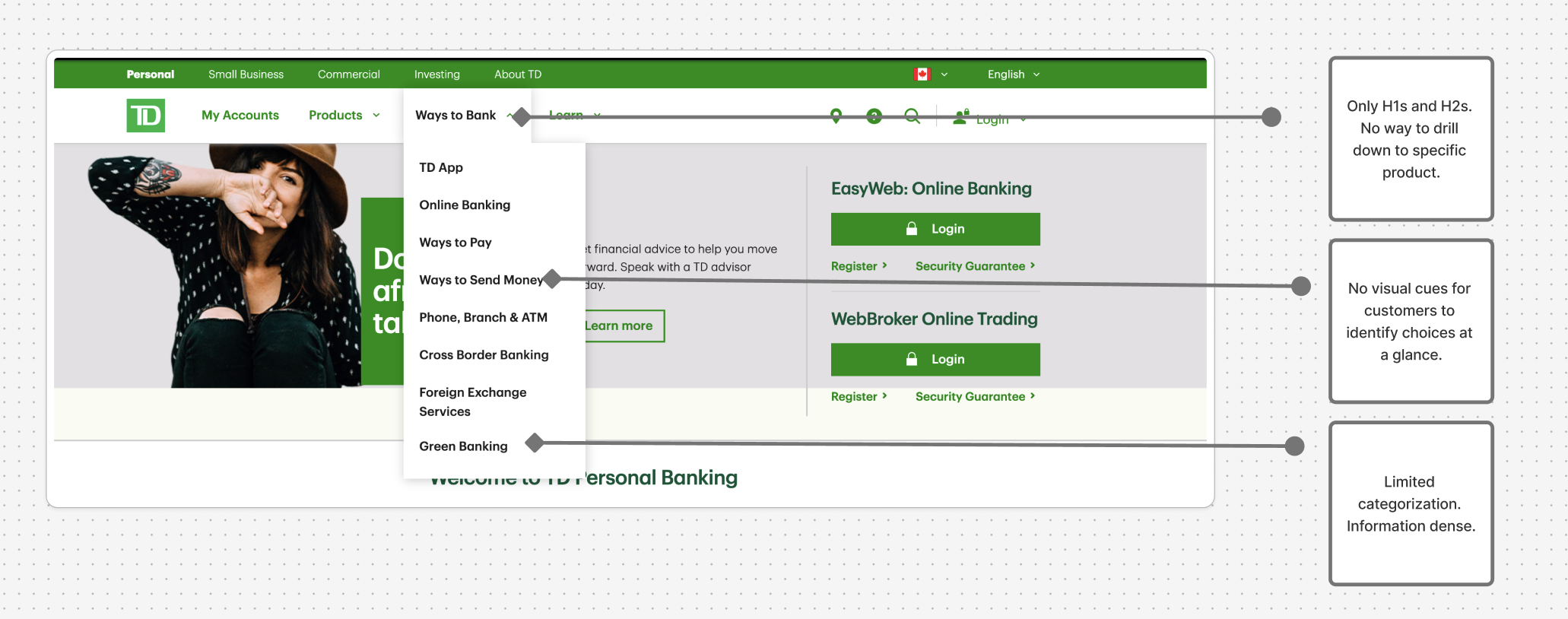Choose Green Banking

463,446
